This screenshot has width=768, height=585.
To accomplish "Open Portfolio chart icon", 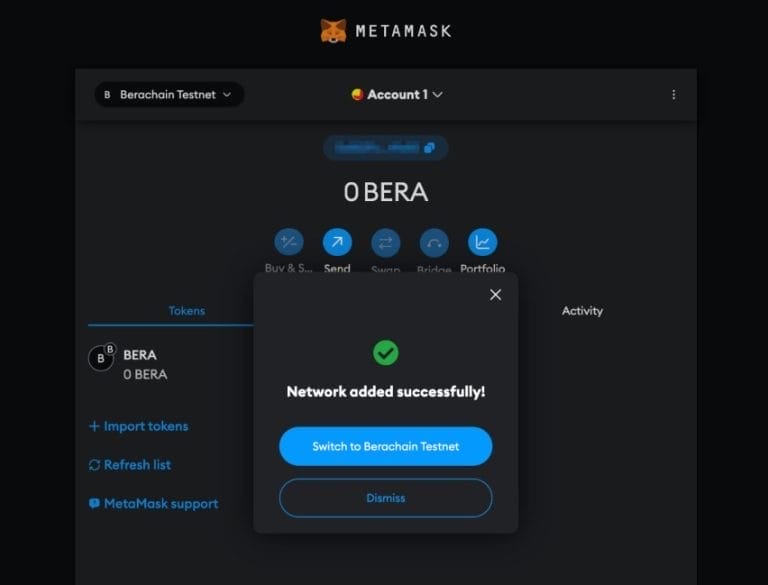I will coord(482,242).
